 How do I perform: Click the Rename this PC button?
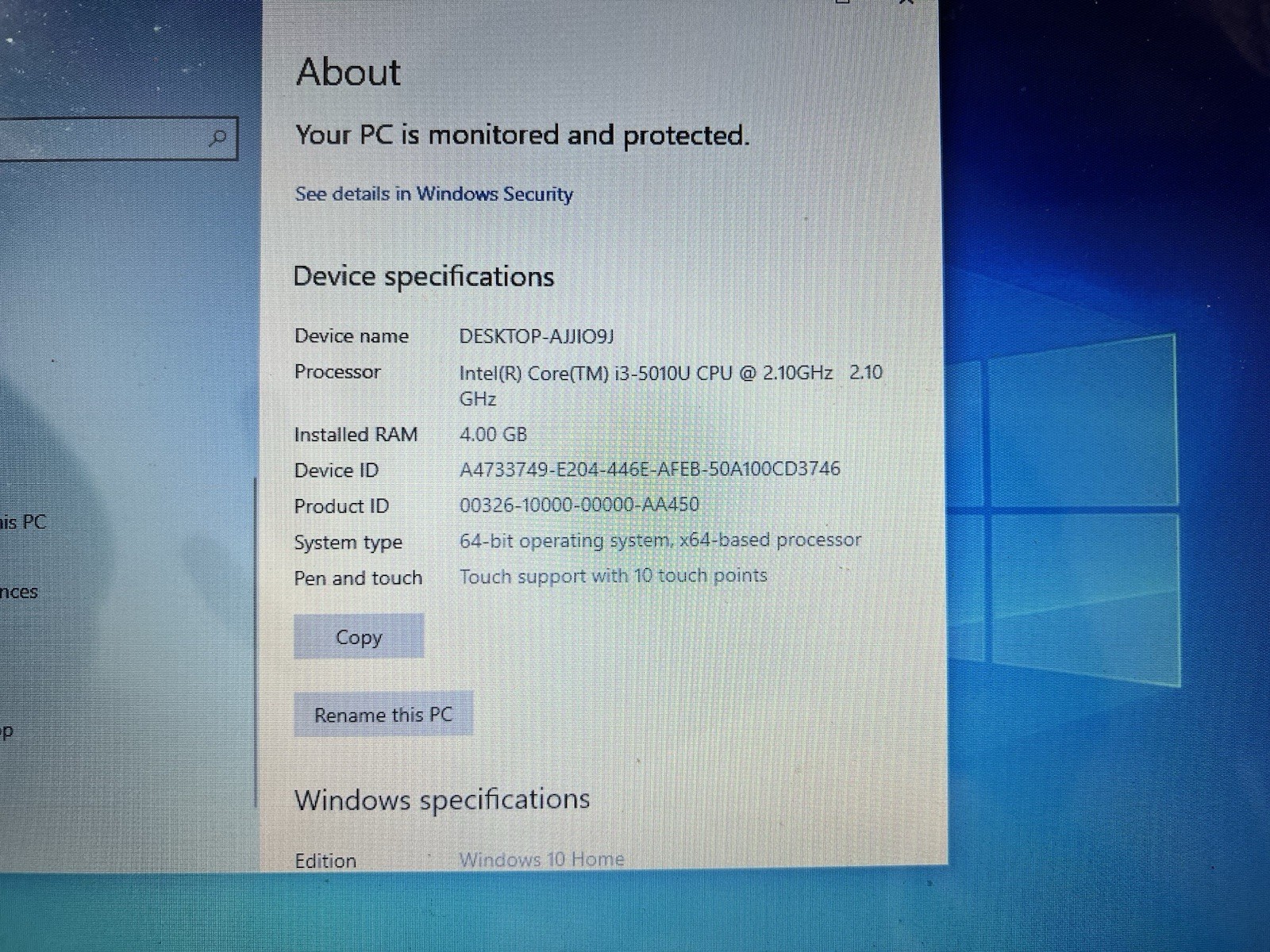point(383,714)
